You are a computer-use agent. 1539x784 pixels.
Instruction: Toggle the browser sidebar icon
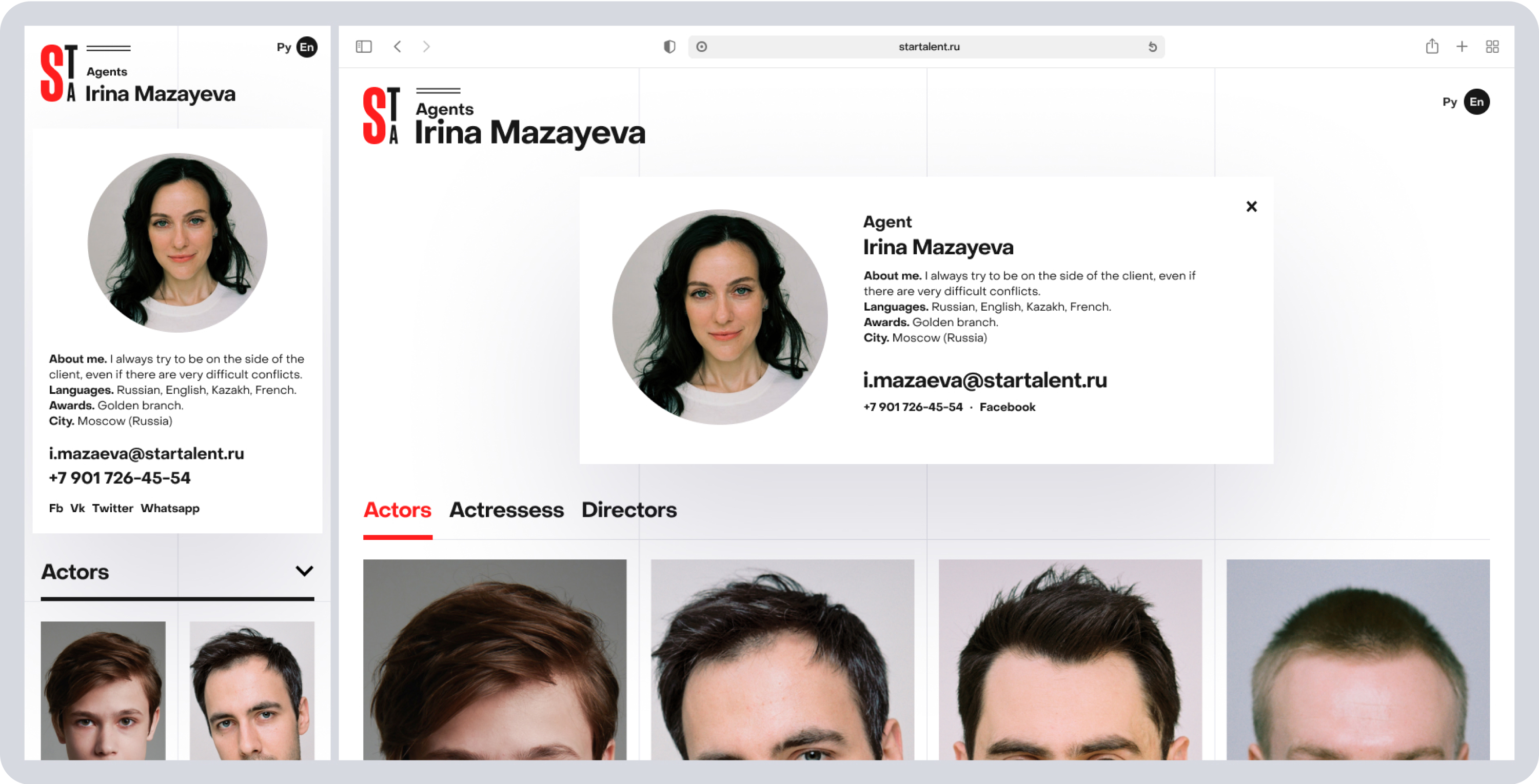(x=363, y=47)
